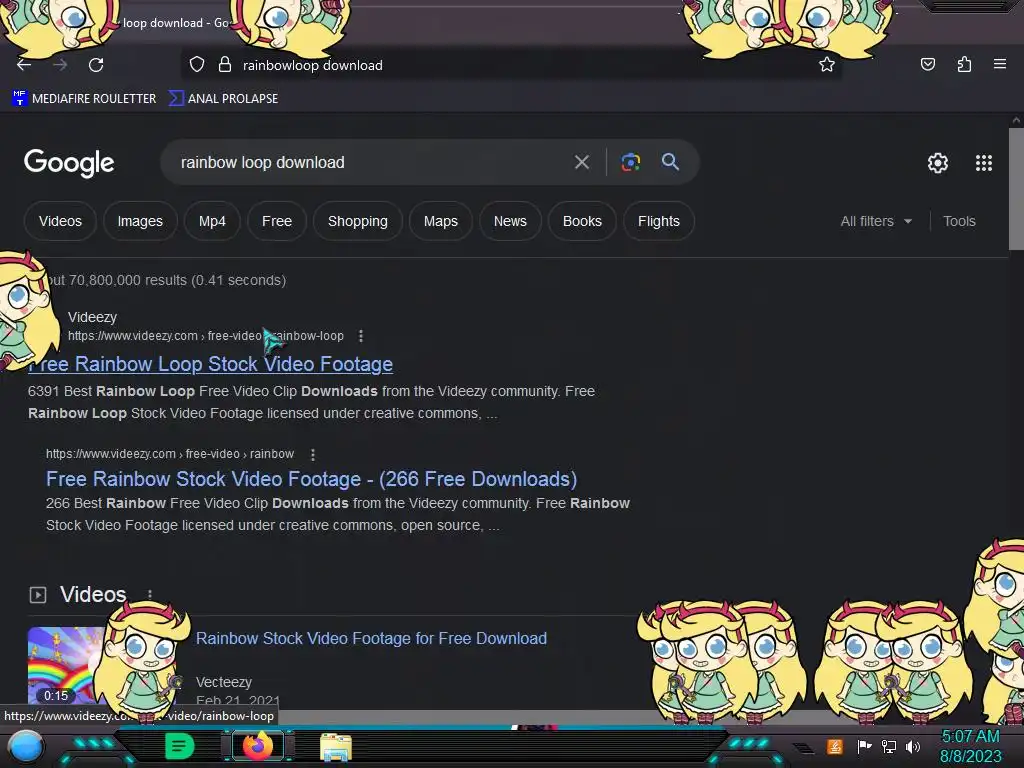Switch to Flights results
Screen dimensions: 1024x768
click(x=659, y=221)
